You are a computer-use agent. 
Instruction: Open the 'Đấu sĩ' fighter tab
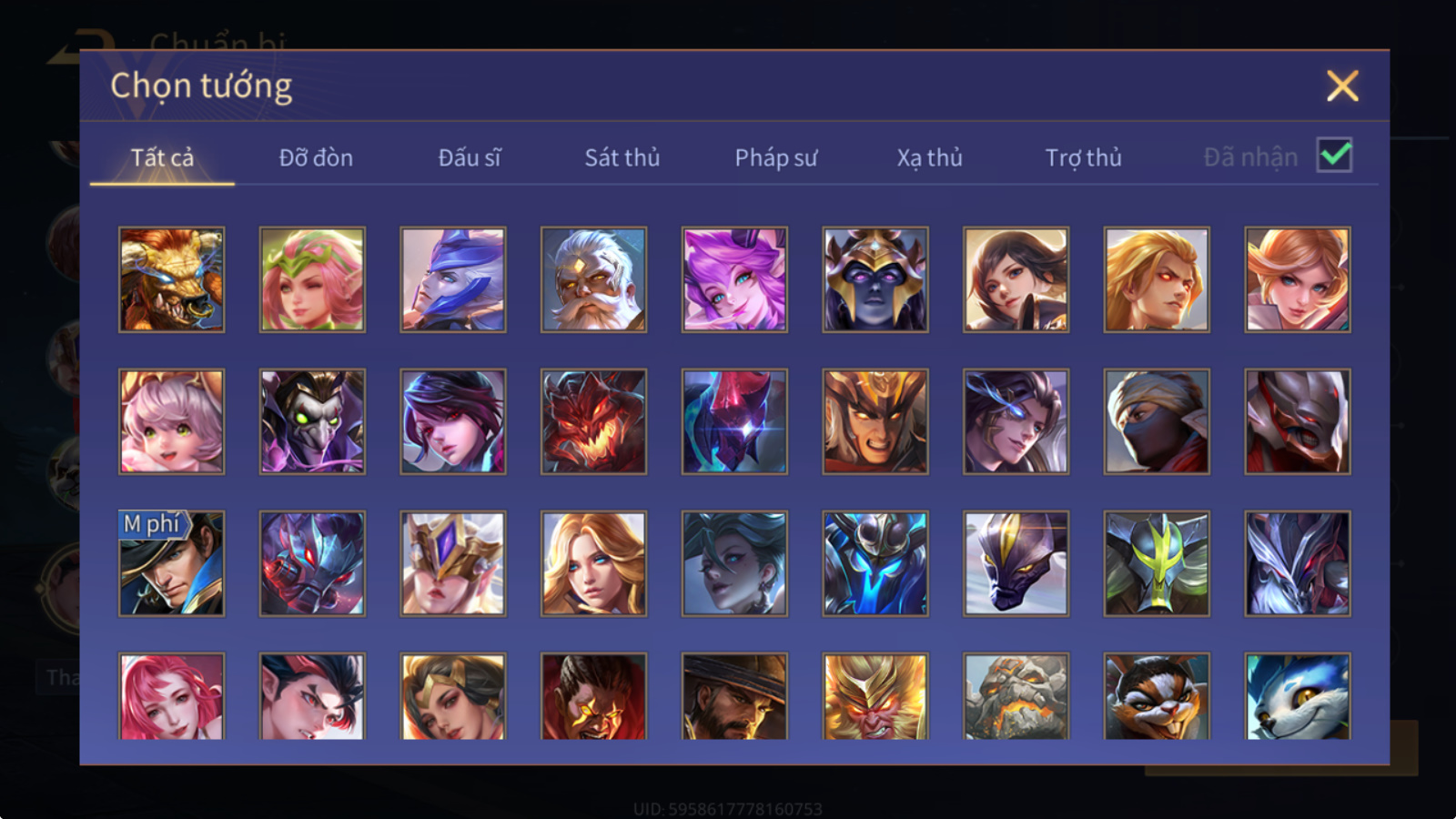coord(470,157)
